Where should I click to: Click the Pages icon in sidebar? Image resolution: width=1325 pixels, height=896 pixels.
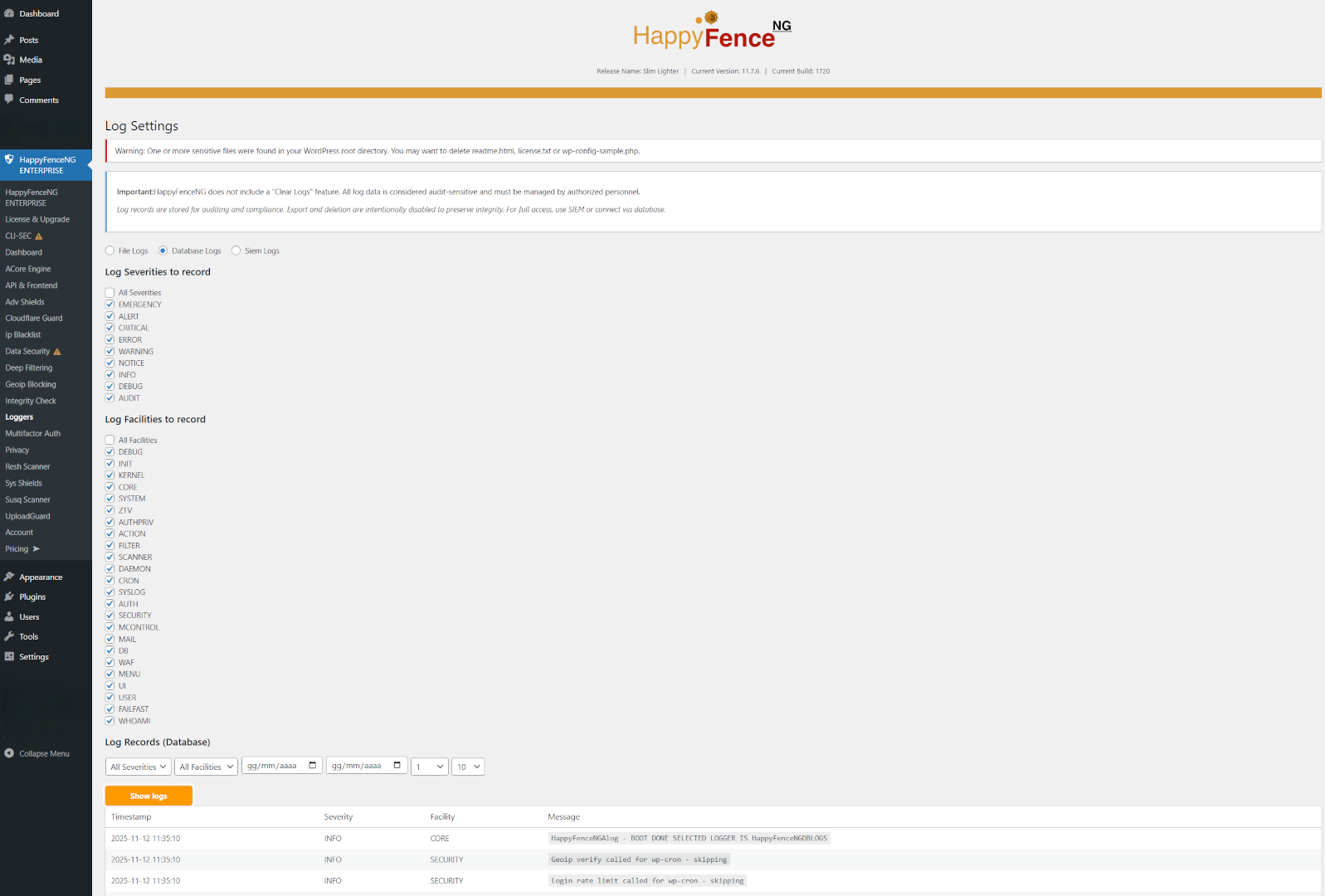pos(9,80)
